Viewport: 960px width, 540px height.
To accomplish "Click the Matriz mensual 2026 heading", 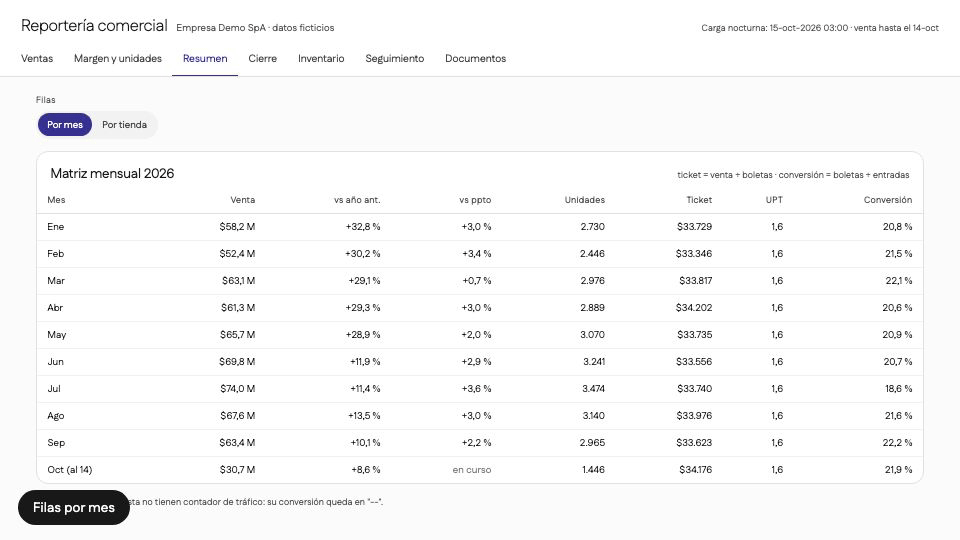I will point(112,173).
